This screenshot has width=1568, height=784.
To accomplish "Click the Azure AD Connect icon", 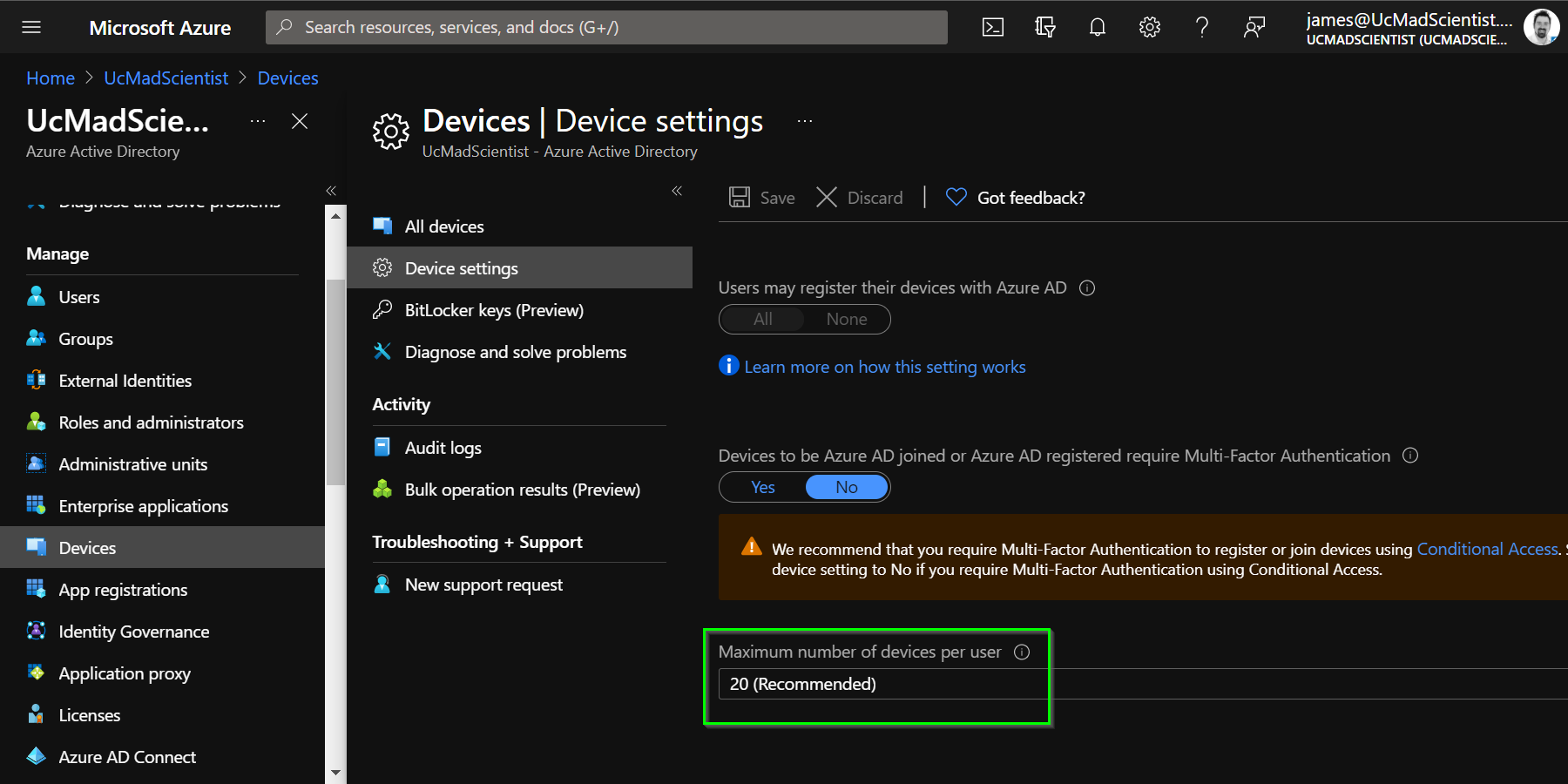I will [x=36, y=756].
